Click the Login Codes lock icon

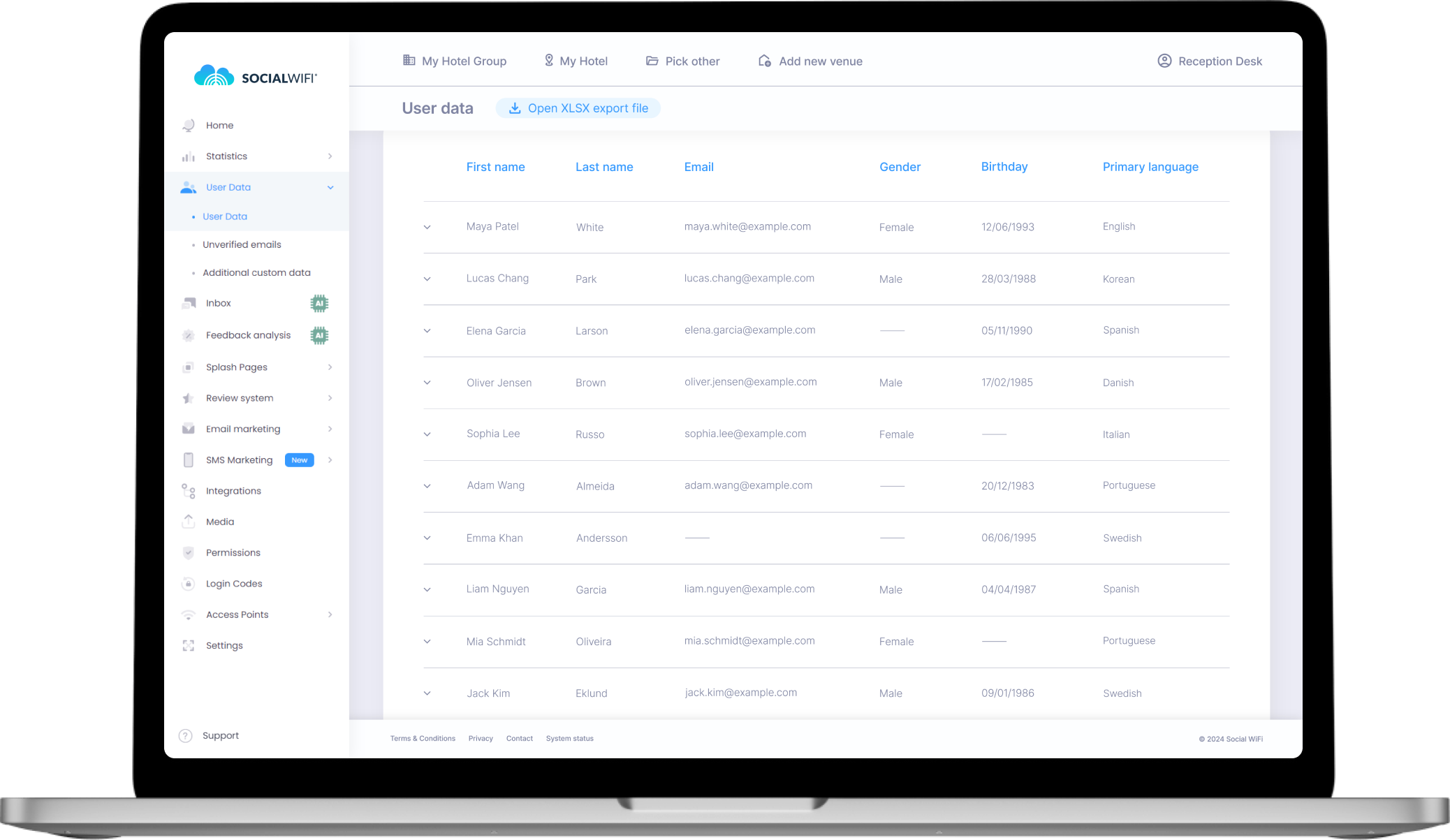189,584
